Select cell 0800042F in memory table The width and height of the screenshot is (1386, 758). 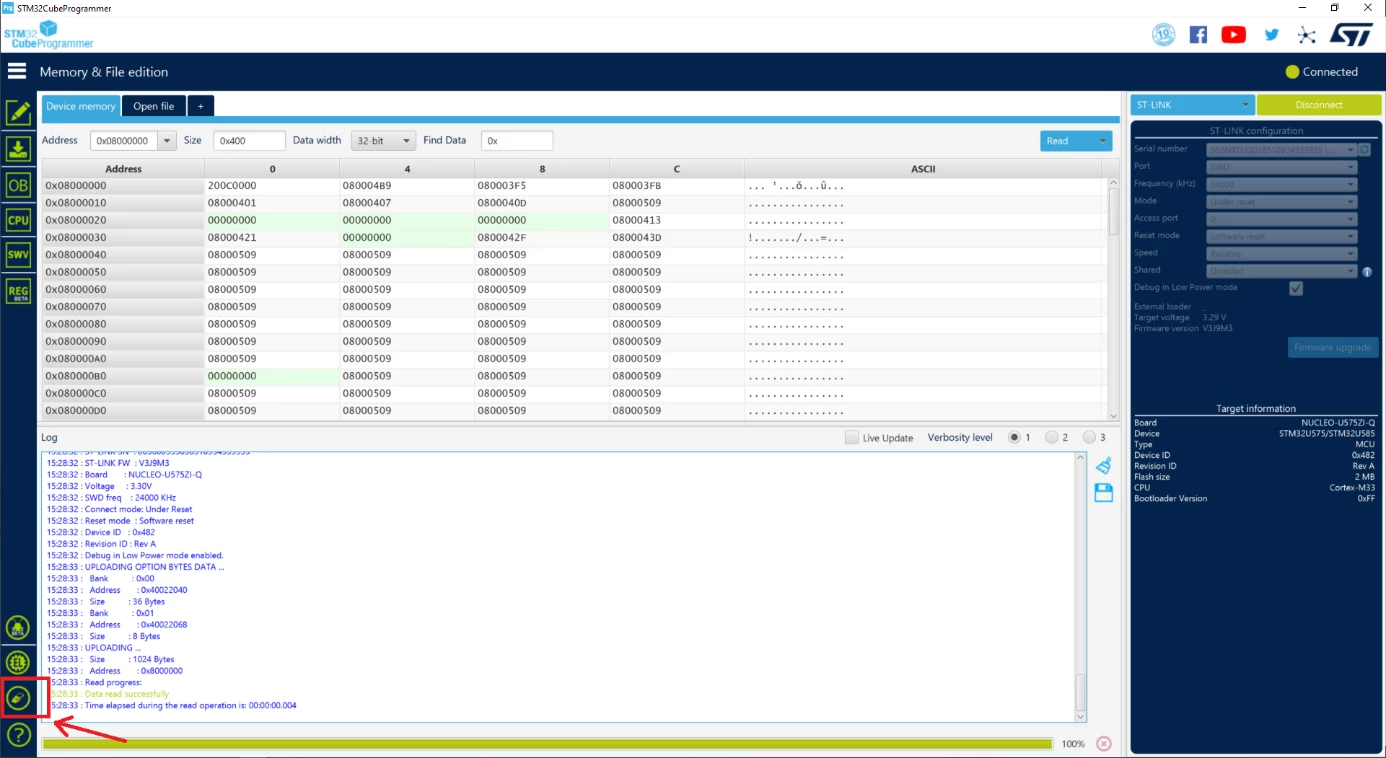pyautogui.click(x=542, y=237)
